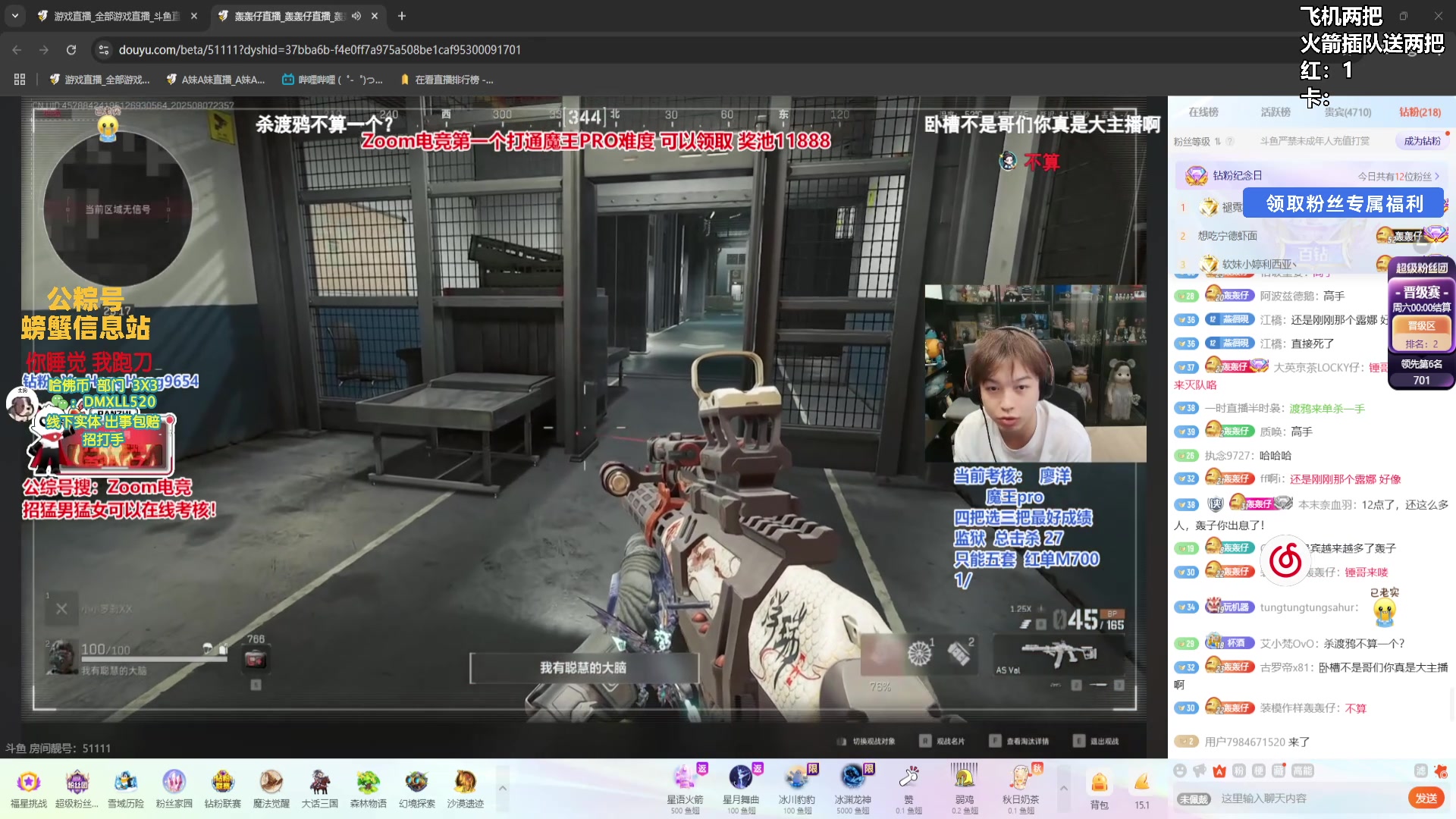Toggle the 滤 chat filter
The height and width of the screenshot is (819, 1456).
click(1420, 771)
